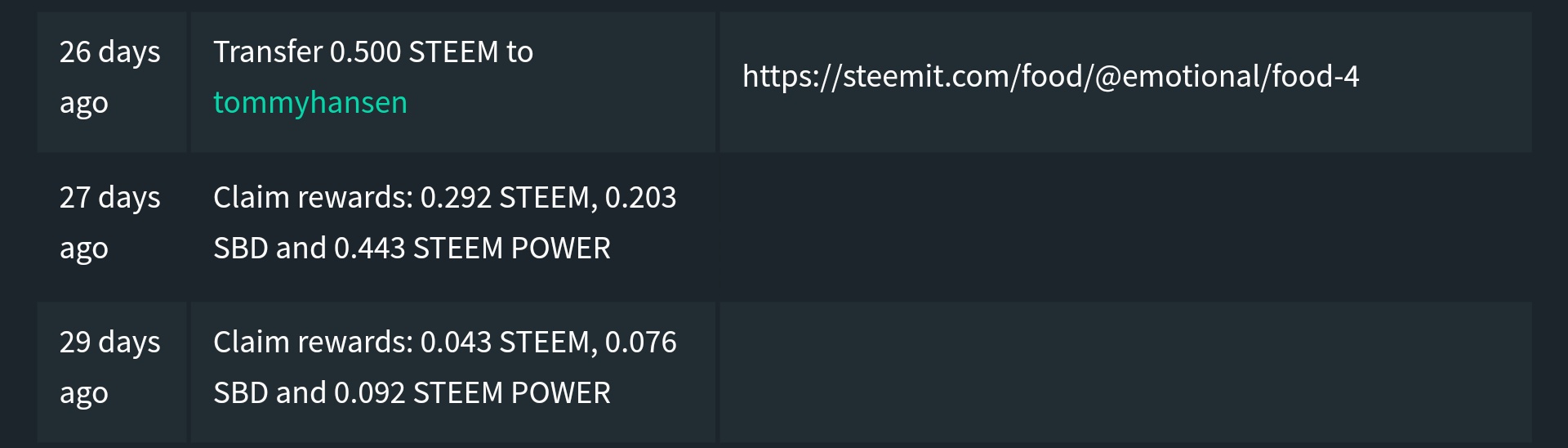The image size is (1568, 448).
Task: Click the "SBD and 0.443 STEEM POWER" line
Action: (412, 249)
